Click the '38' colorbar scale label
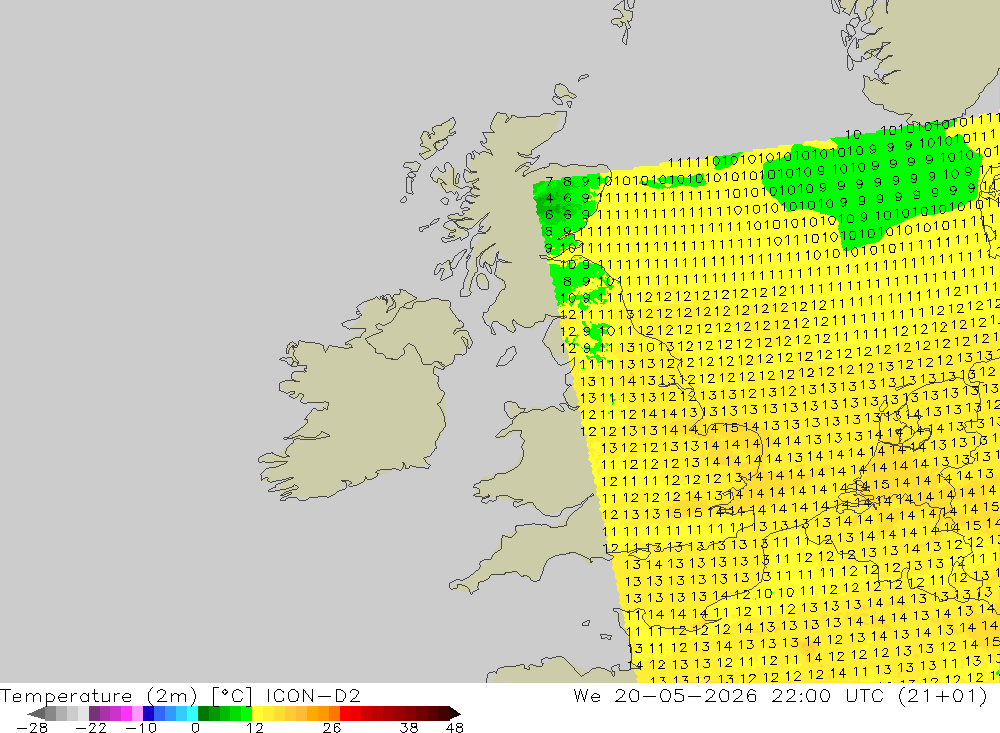1000x733 pixels. coord(409,727)
